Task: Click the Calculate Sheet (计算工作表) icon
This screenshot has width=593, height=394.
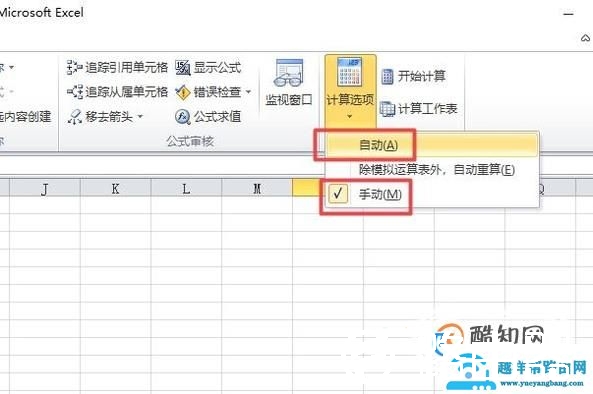Action: click(387, 109)
